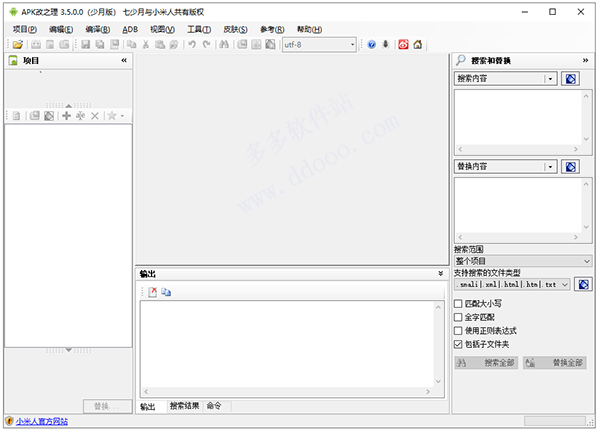The width and height of the screenshot is (600, 432).
Task: Open the 参考(R) menu
Action: 272,29
